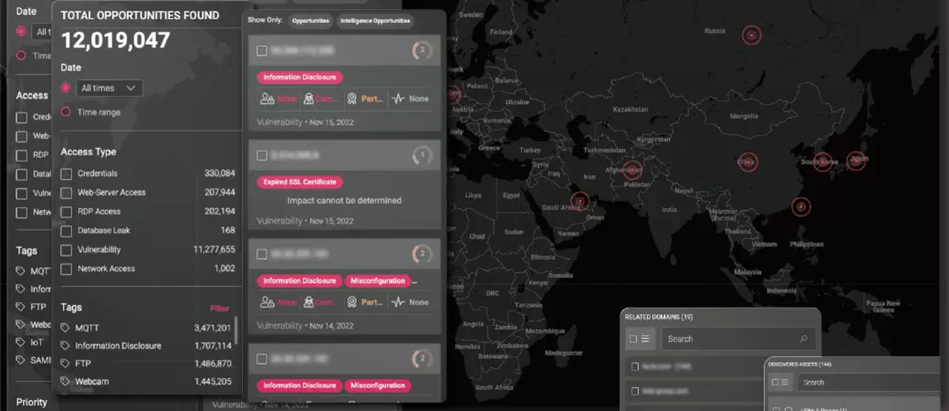Open the All times date dropdown
Viewport: 949px width, 411px height.
(x=109, y=88)
